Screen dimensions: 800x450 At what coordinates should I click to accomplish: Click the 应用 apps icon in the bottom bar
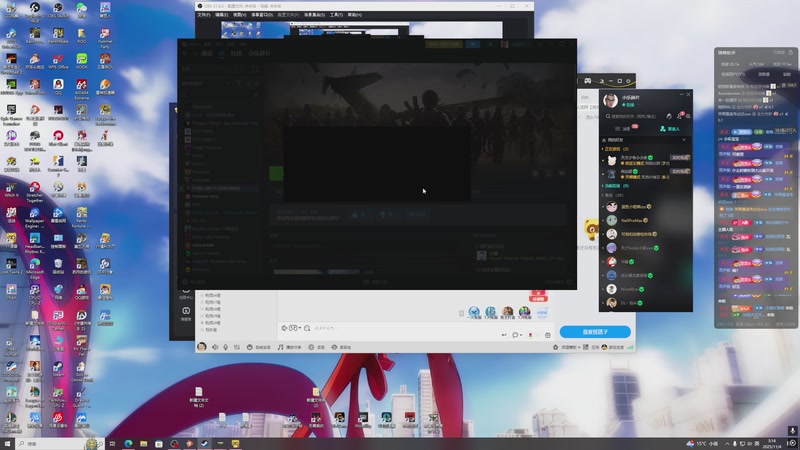(x=590, y=347)
